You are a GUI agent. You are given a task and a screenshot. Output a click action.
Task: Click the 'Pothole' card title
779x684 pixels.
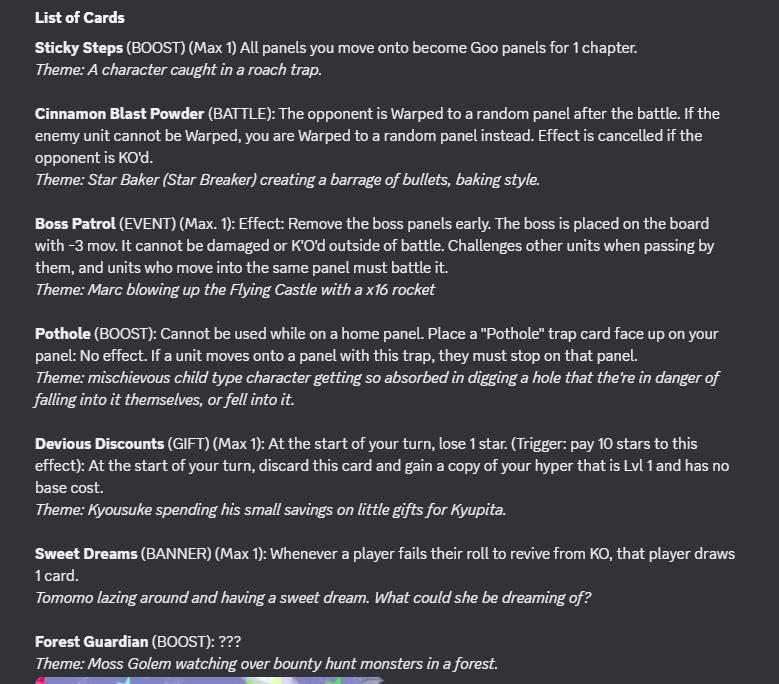pyautogui.click(x=63, y=333)
